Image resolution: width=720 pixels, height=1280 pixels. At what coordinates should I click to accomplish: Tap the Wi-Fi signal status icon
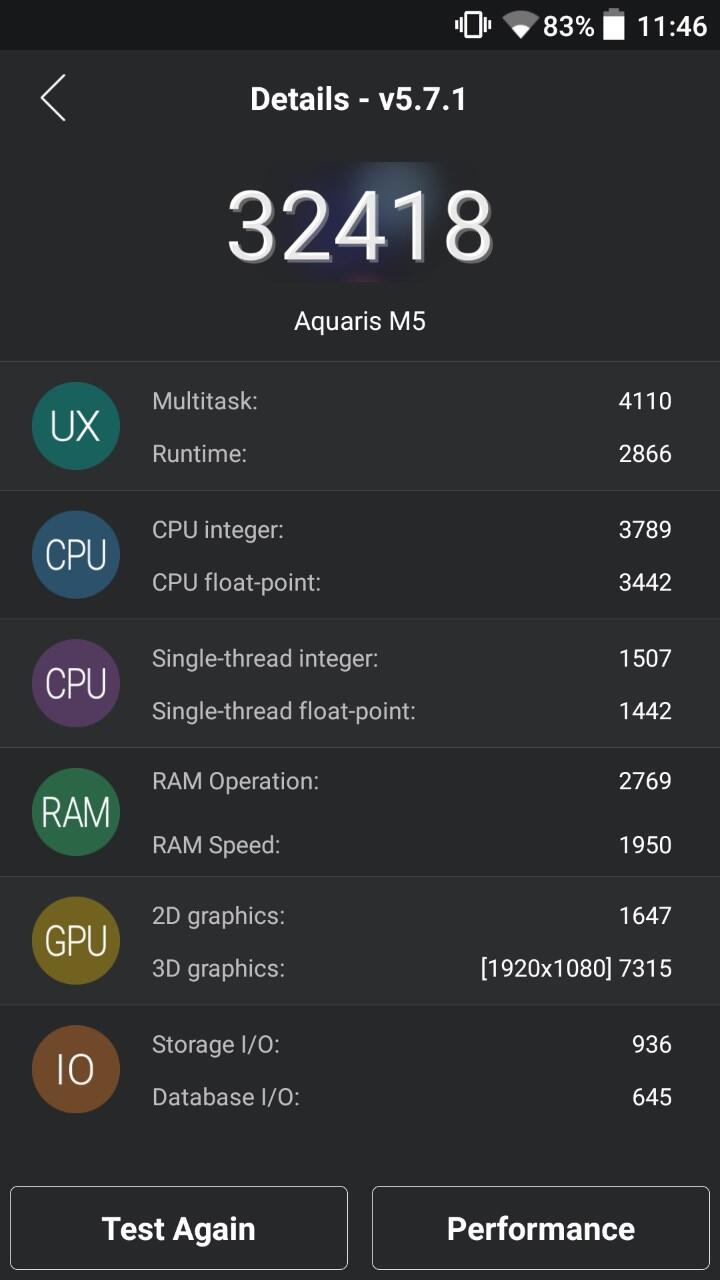(520, 25)
